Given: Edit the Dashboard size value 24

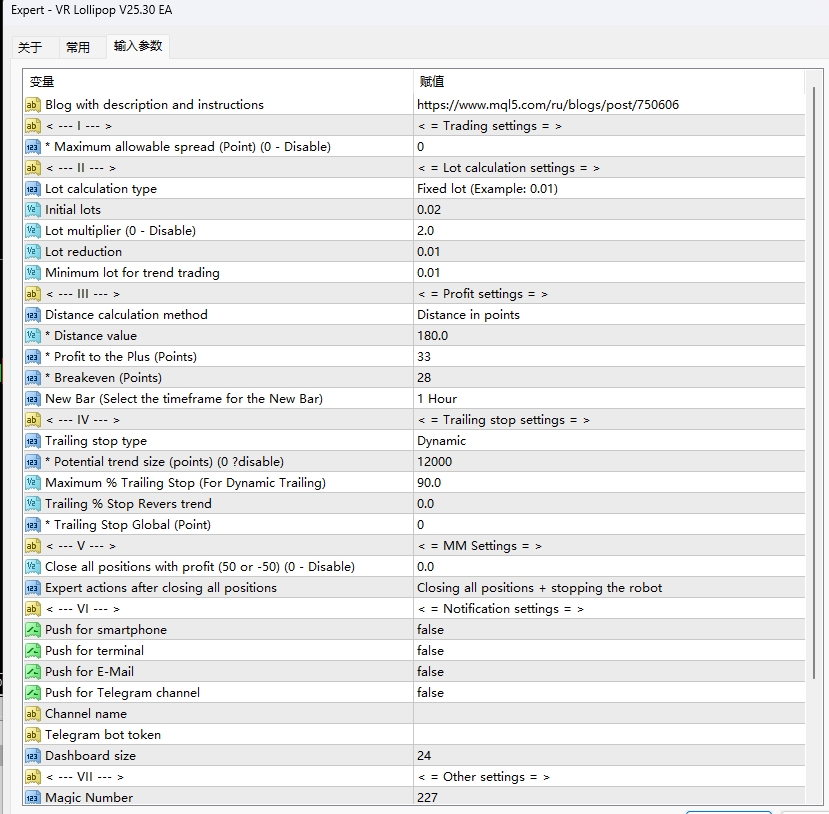Looking at the screenshot, I should point(609,756).
